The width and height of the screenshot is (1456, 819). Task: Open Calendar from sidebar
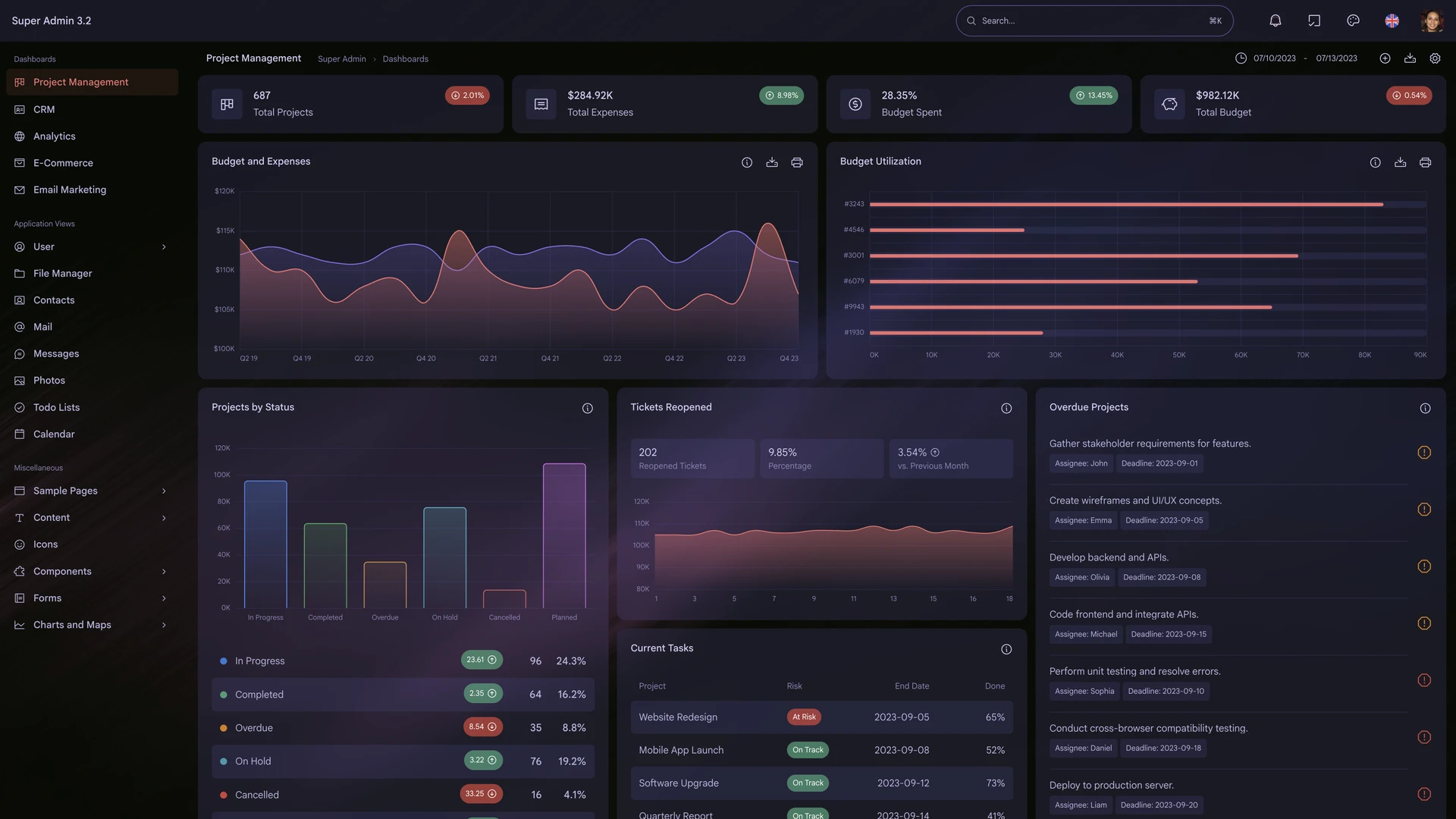(92, 434)
